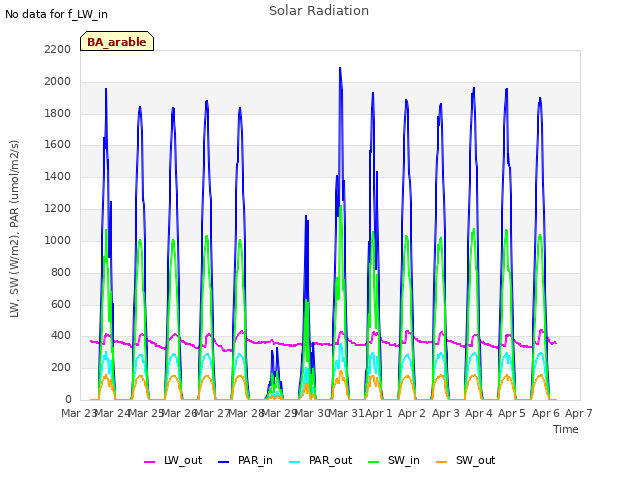
Task: Click the Apr 7 x-axis tick label
Action: [x=578, y=413]
